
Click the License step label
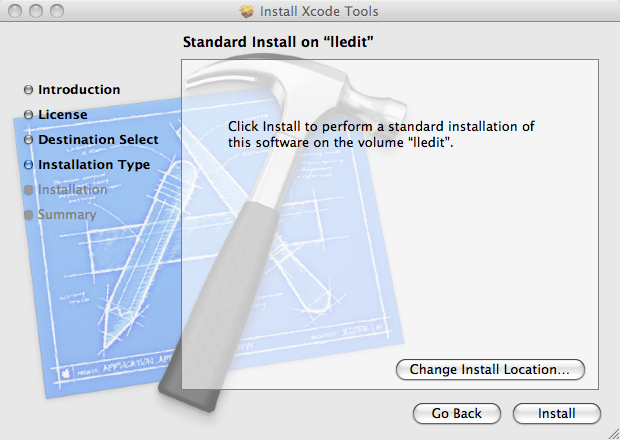tap(63, 115)
